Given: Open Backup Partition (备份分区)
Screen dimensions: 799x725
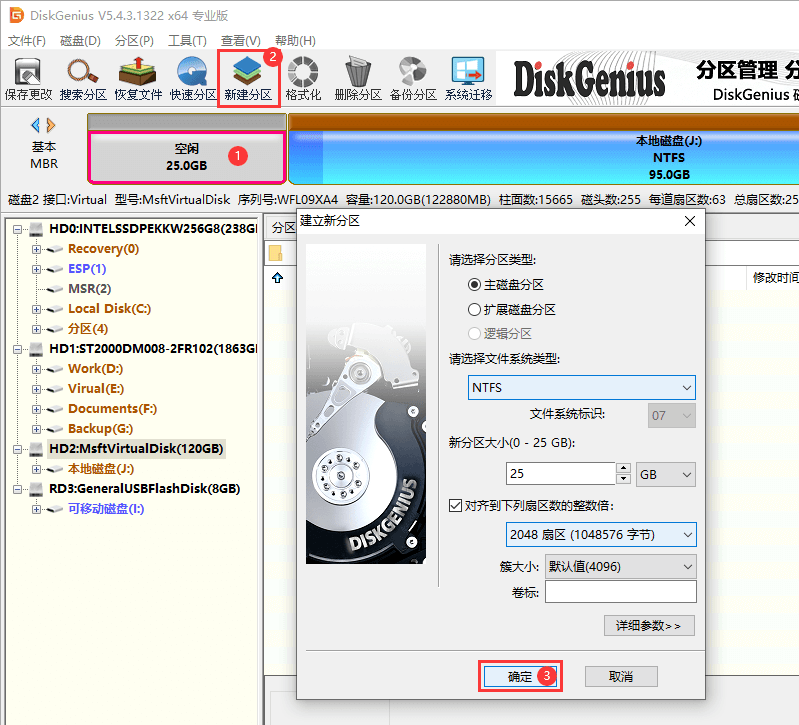Looking at the screenshot, I should click(413, 78).
